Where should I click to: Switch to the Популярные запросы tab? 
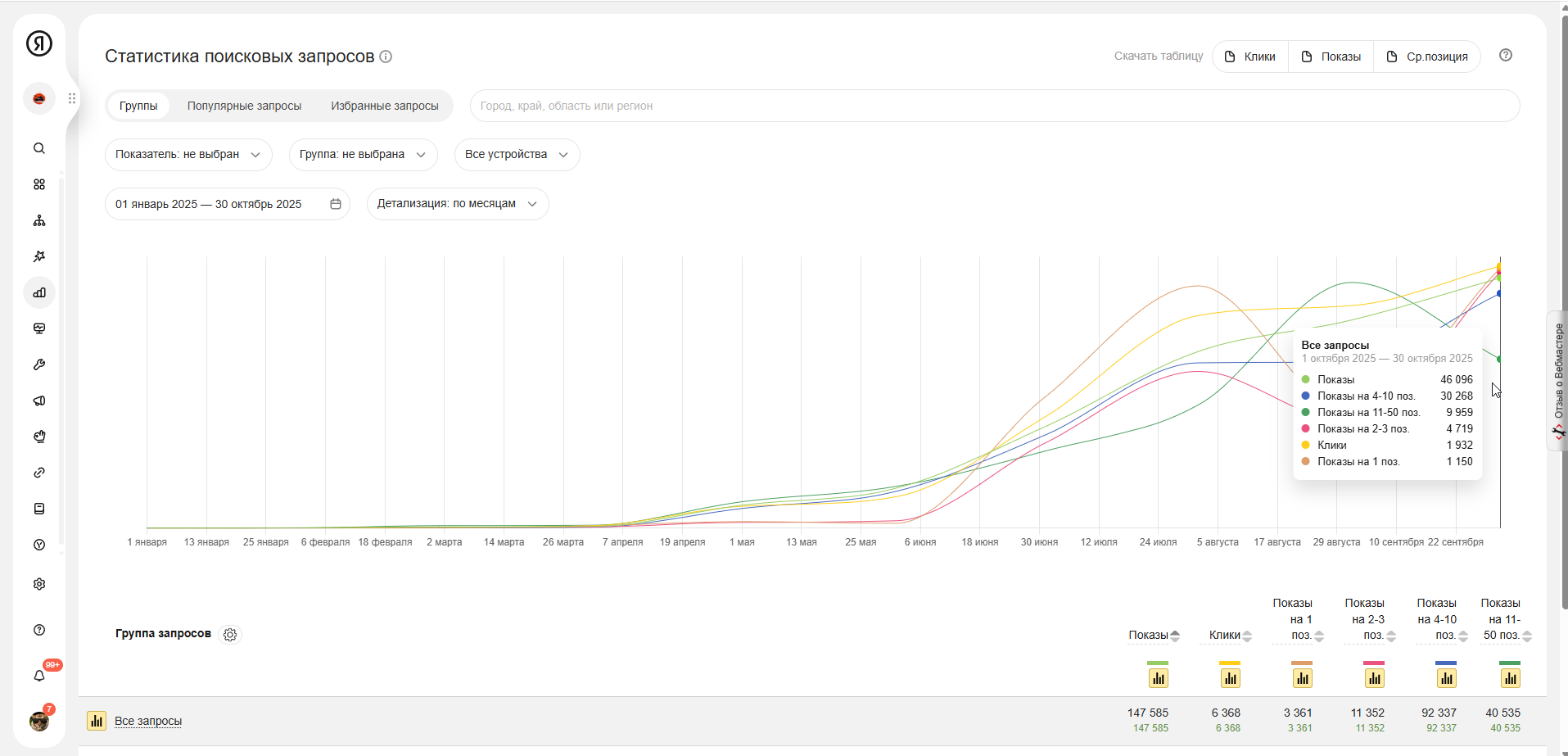(x=244, y=106)
